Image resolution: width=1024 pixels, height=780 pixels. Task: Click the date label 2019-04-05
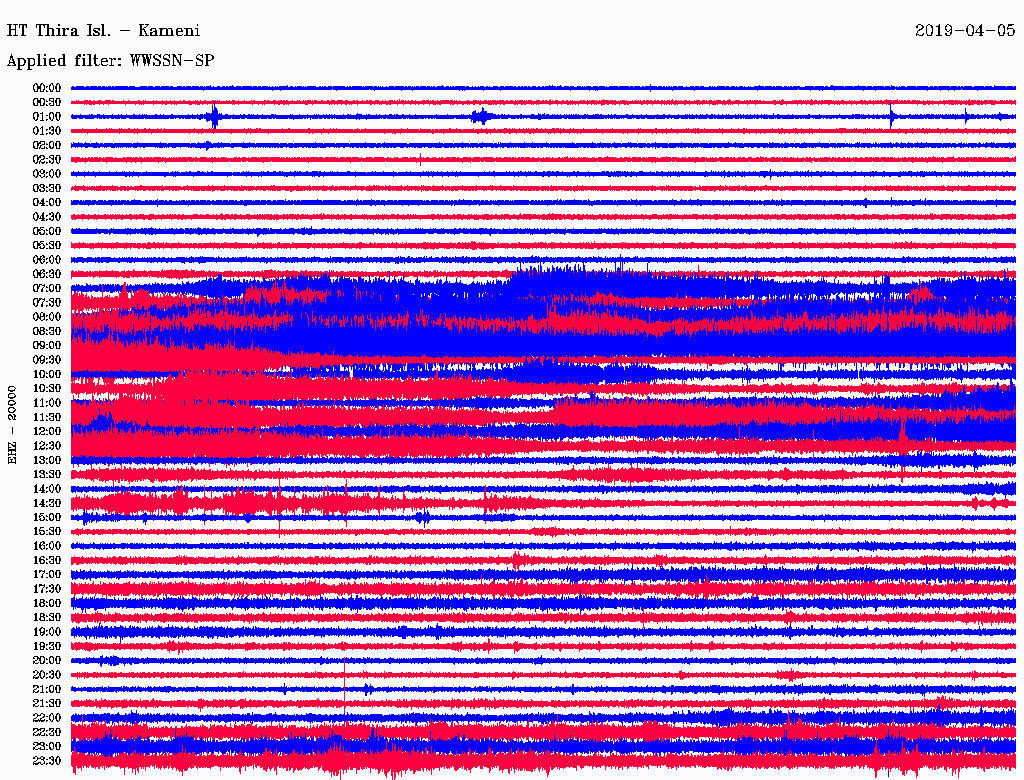(965, 31)
